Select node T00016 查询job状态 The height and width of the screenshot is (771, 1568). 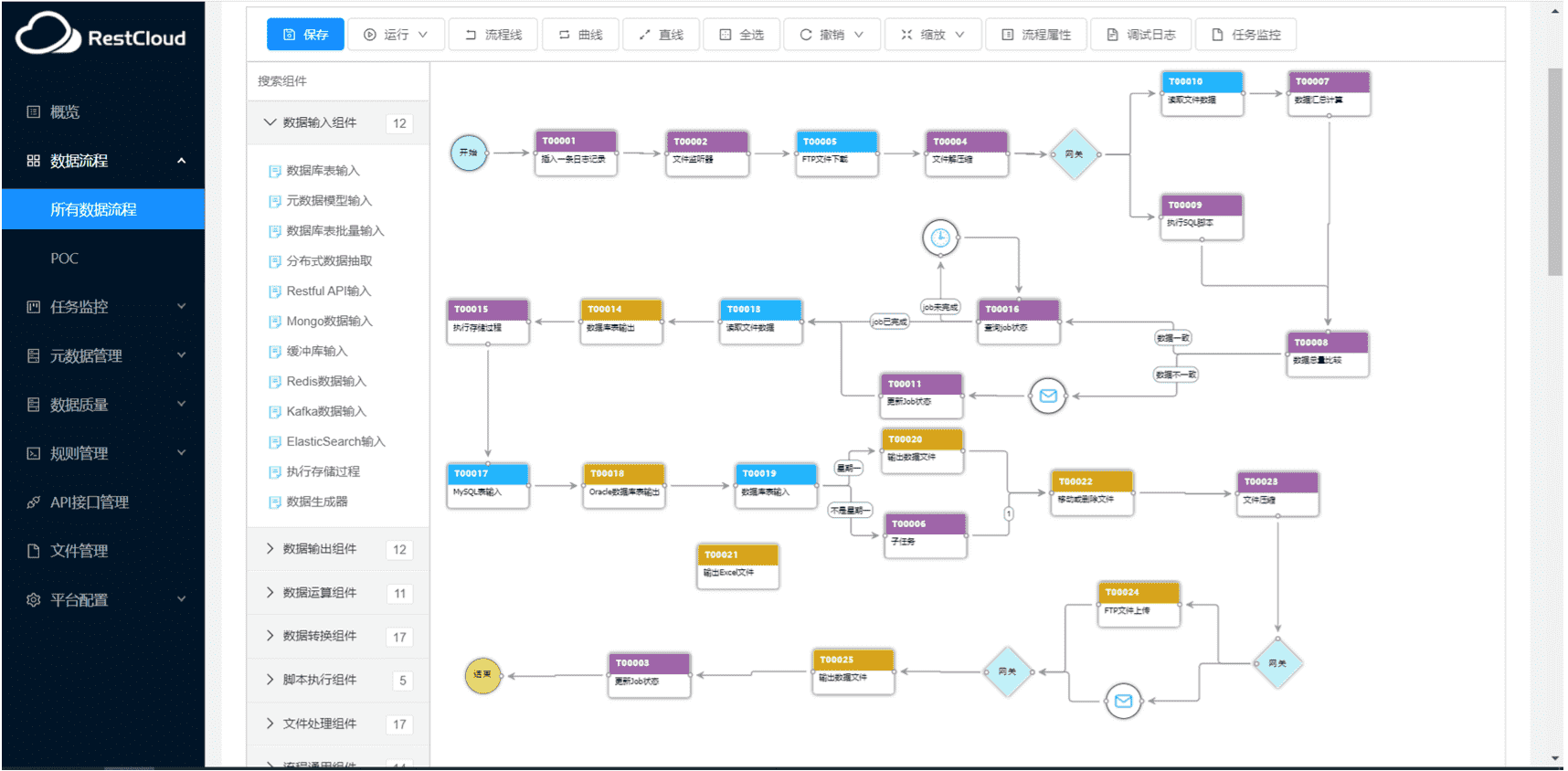click(x=1019, y=322)
